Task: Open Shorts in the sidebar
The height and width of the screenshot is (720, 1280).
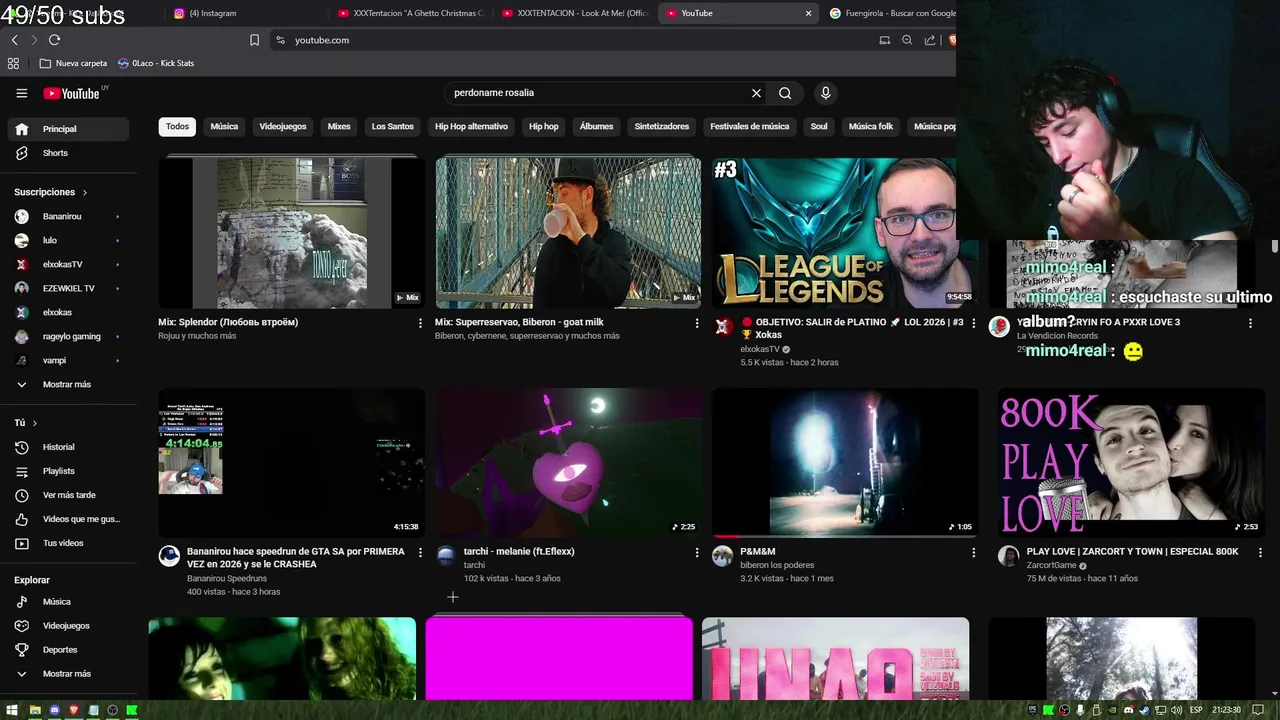Action: (68, 153)
